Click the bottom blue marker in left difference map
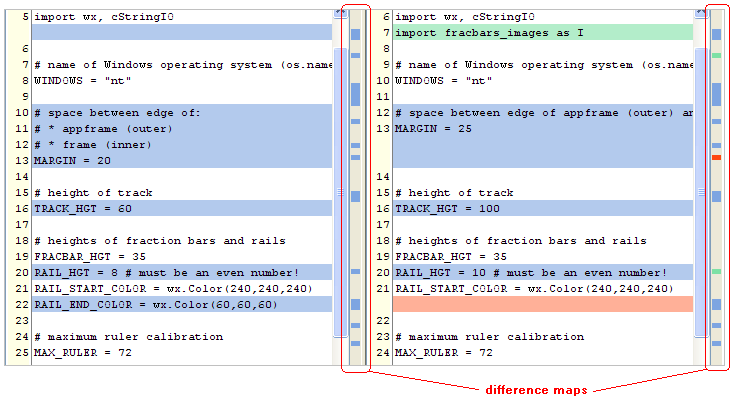Image resolution: width=733 pixels, height=399 pixels. coord(355,343)
